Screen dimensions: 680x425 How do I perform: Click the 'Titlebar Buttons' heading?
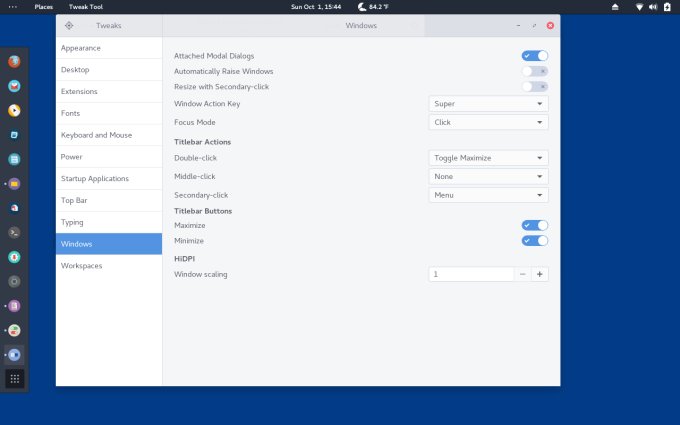point(203,211)
